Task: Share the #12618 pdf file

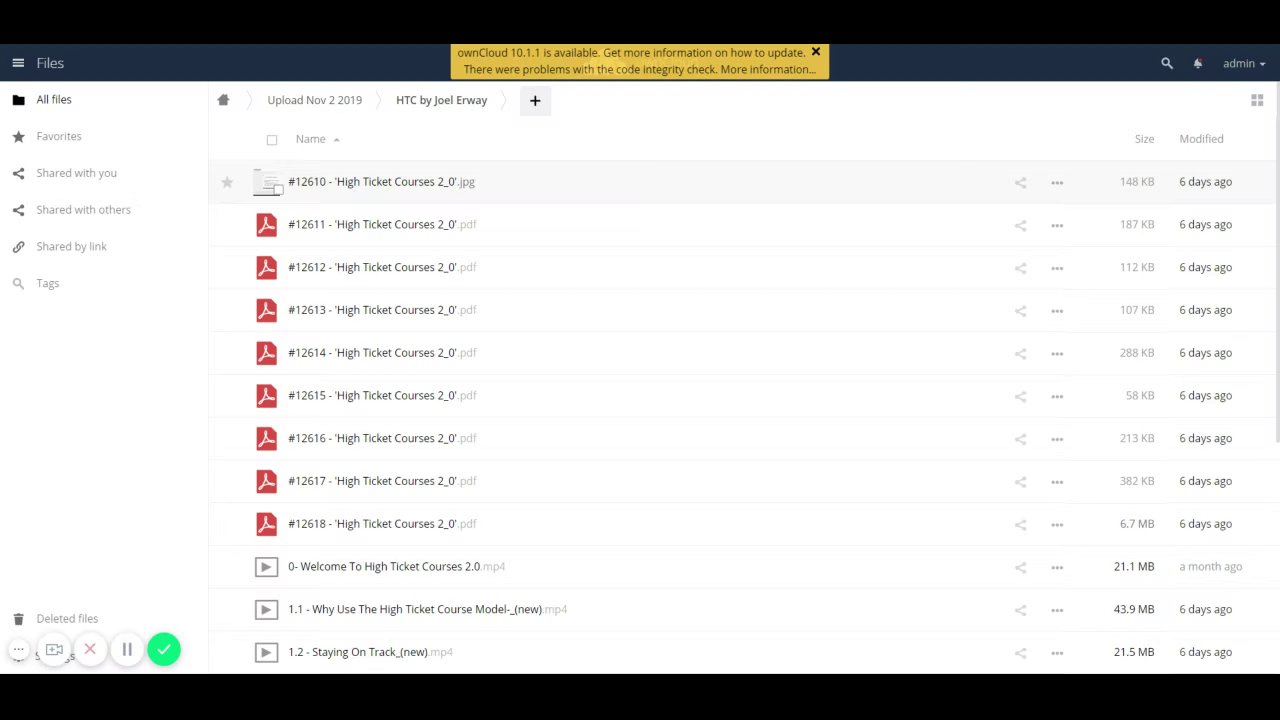Action: point(1020,525)
